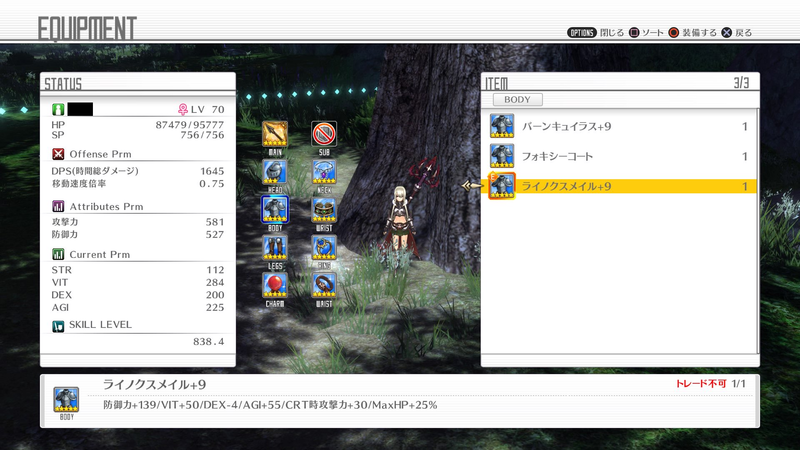
Task: Click the pink female gender symbol
Action: click(183, 109)
